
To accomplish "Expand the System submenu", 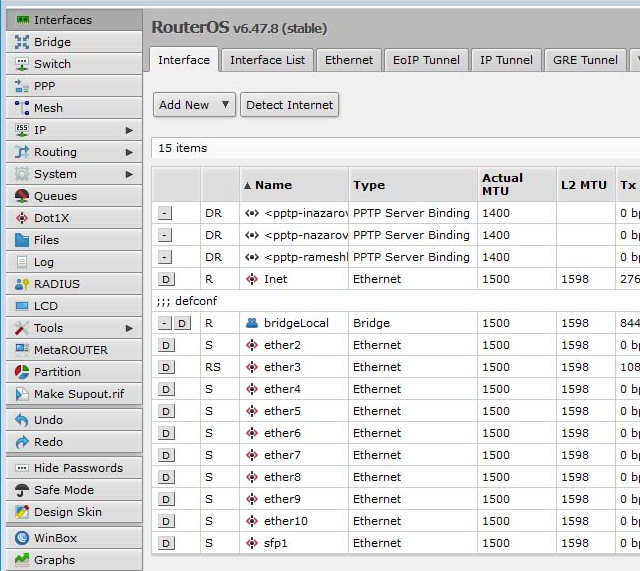I will tap(129, 174).
